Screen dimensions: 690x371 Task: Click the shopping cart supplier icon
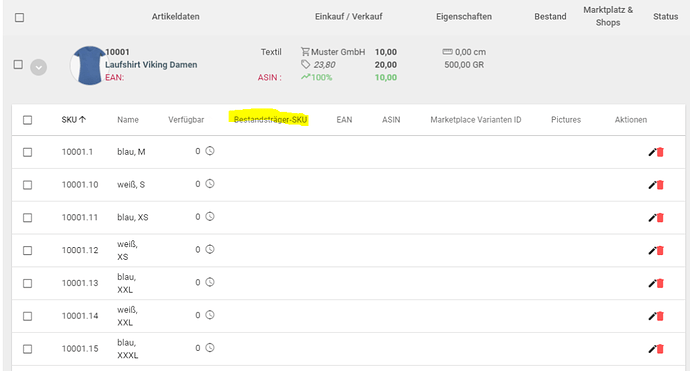[x=305, y=52]
